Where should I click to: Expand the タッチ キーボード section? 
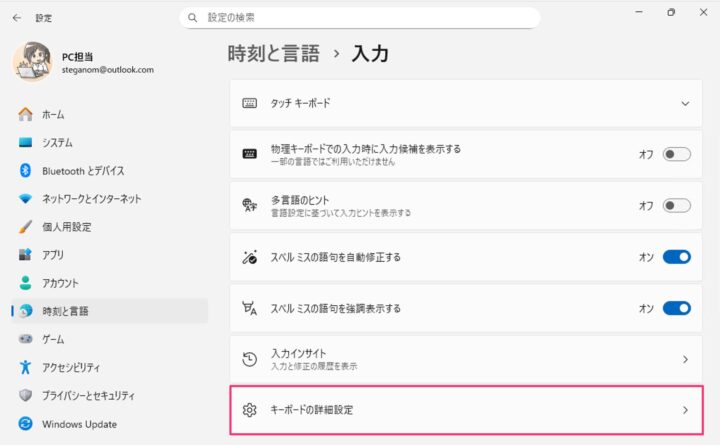[685, 103]
